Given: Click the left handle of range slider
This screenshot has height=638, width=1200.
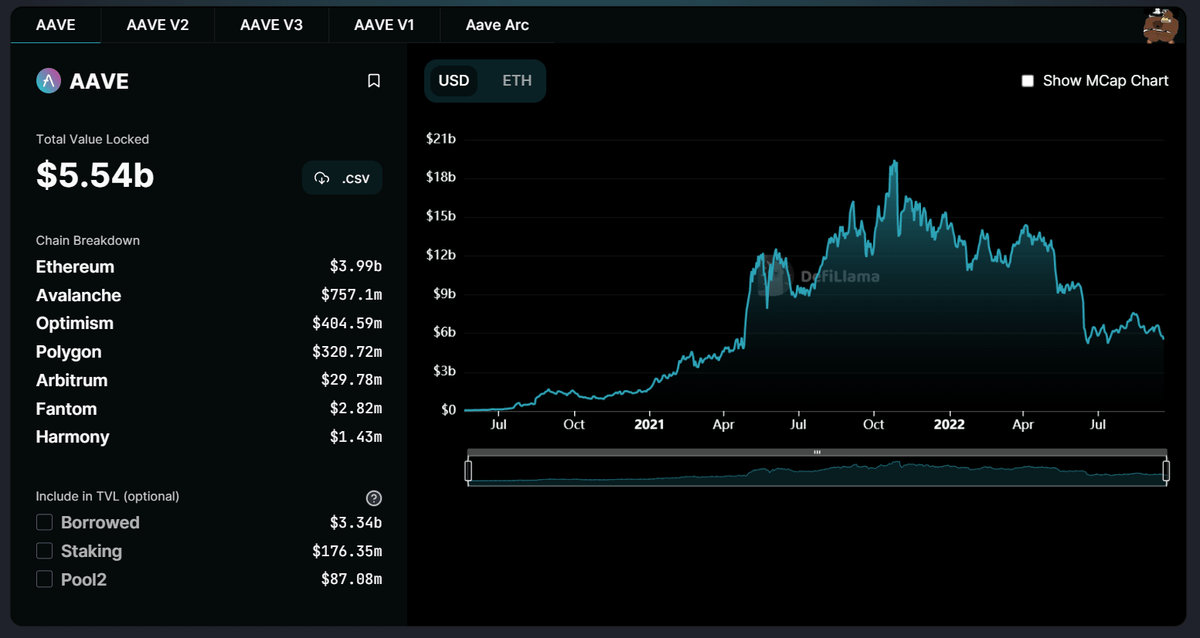Looking at the screenshot, I should pyautogui.click(x=468, y=471).
